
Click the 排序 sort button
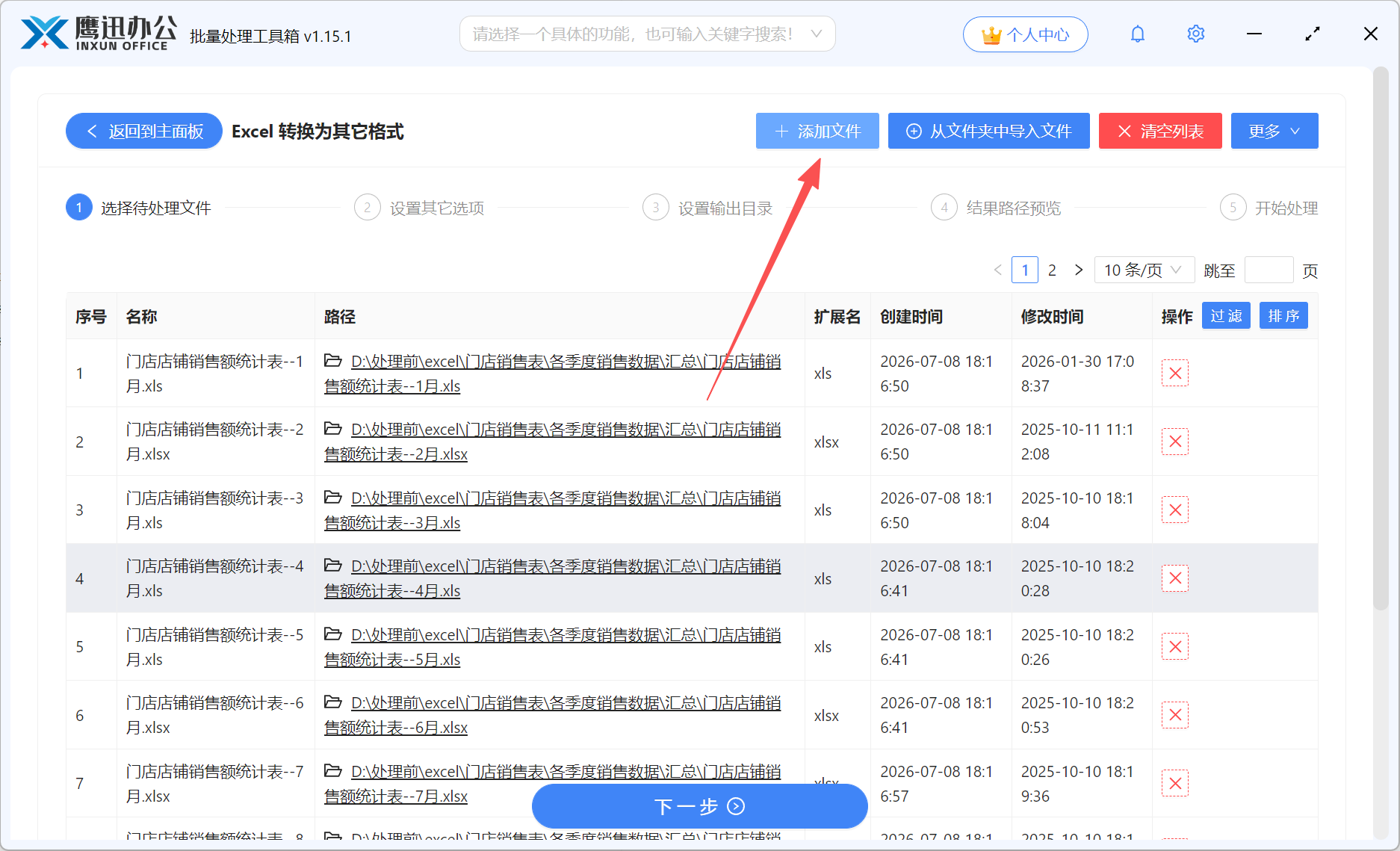coord(1283,316)
